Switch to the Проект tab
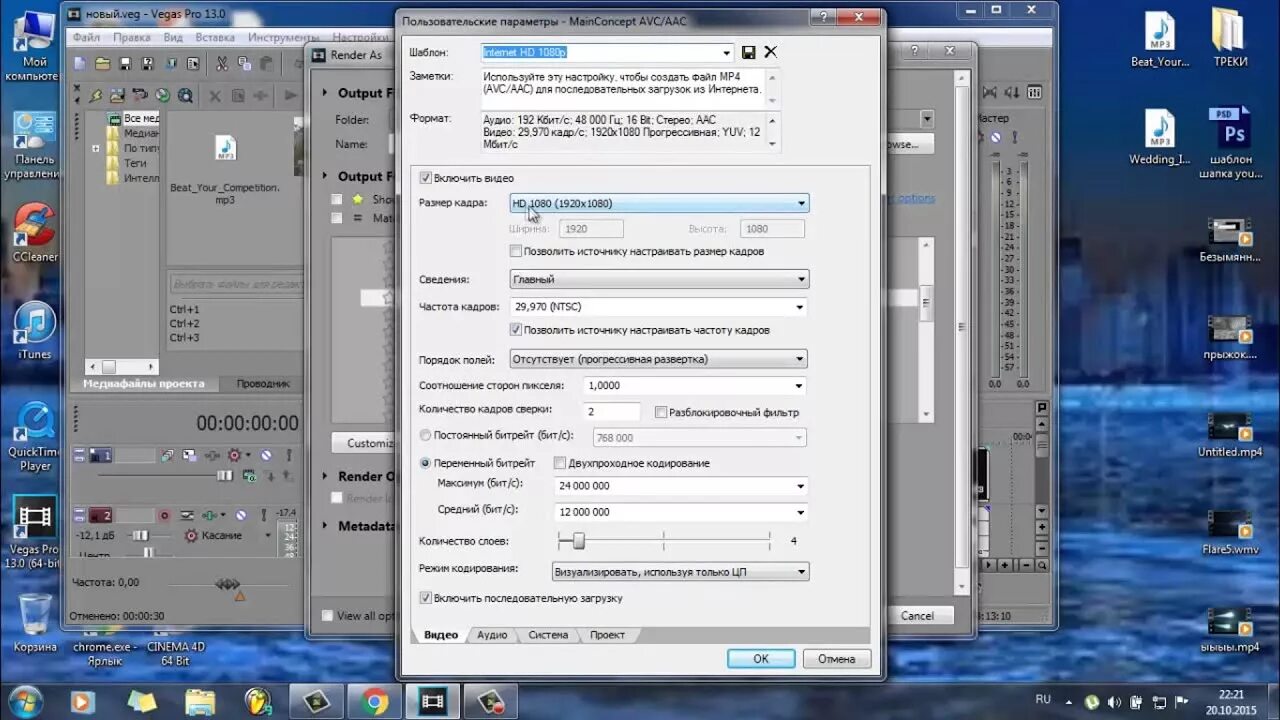Screen dimensions: 1280x720 [x=607, y=635]
